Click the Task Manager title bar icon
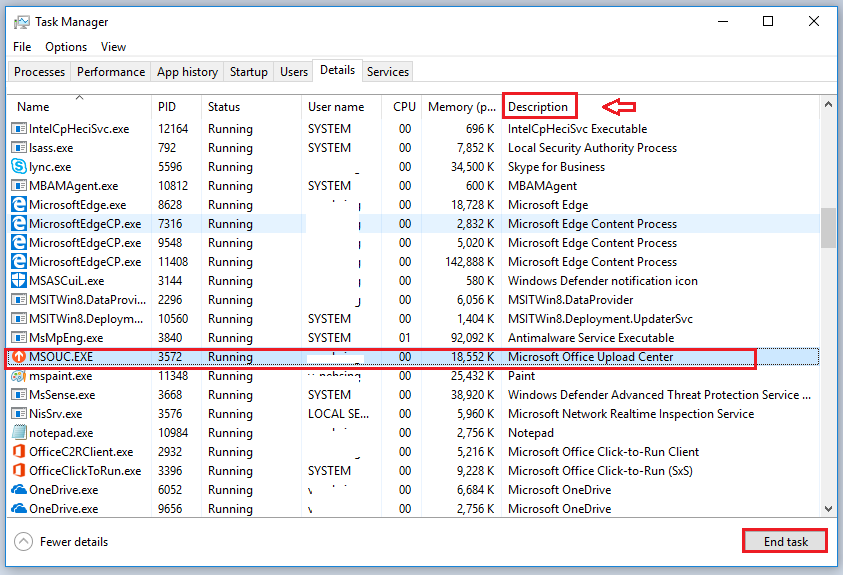 coord(22,22)
